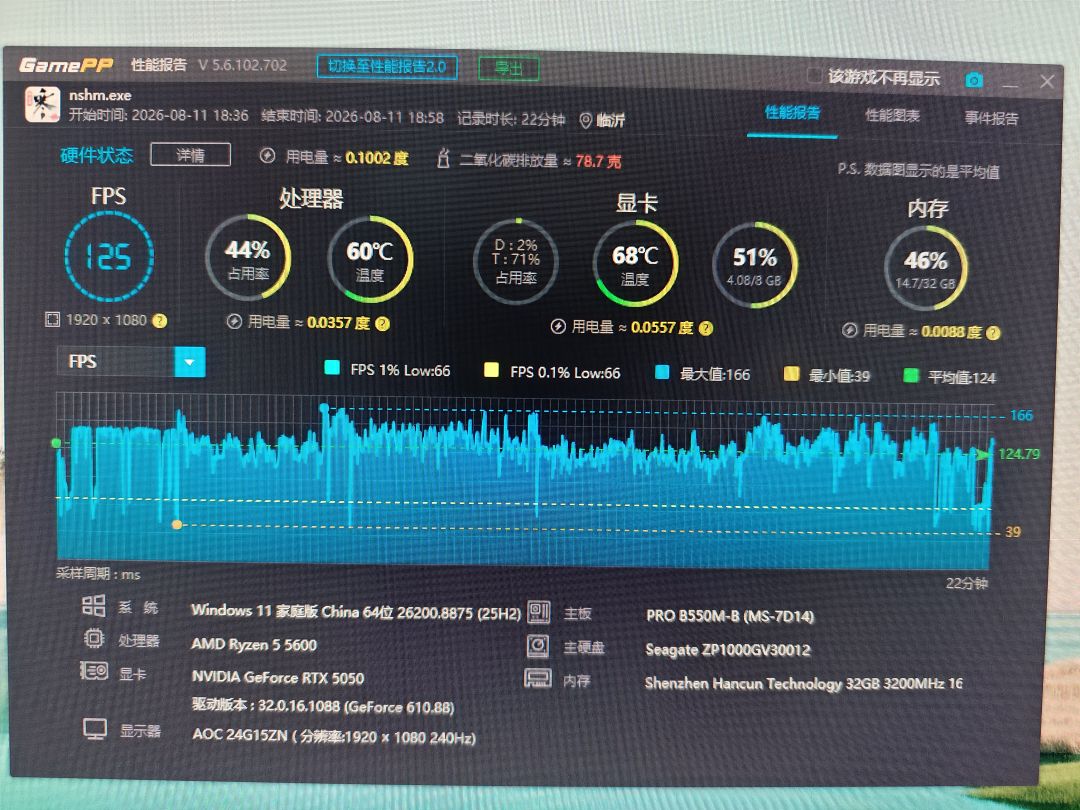Click the 78.7 克 emission value
The width and height of the screenshot is (1080, 810).
click(598, 161)
